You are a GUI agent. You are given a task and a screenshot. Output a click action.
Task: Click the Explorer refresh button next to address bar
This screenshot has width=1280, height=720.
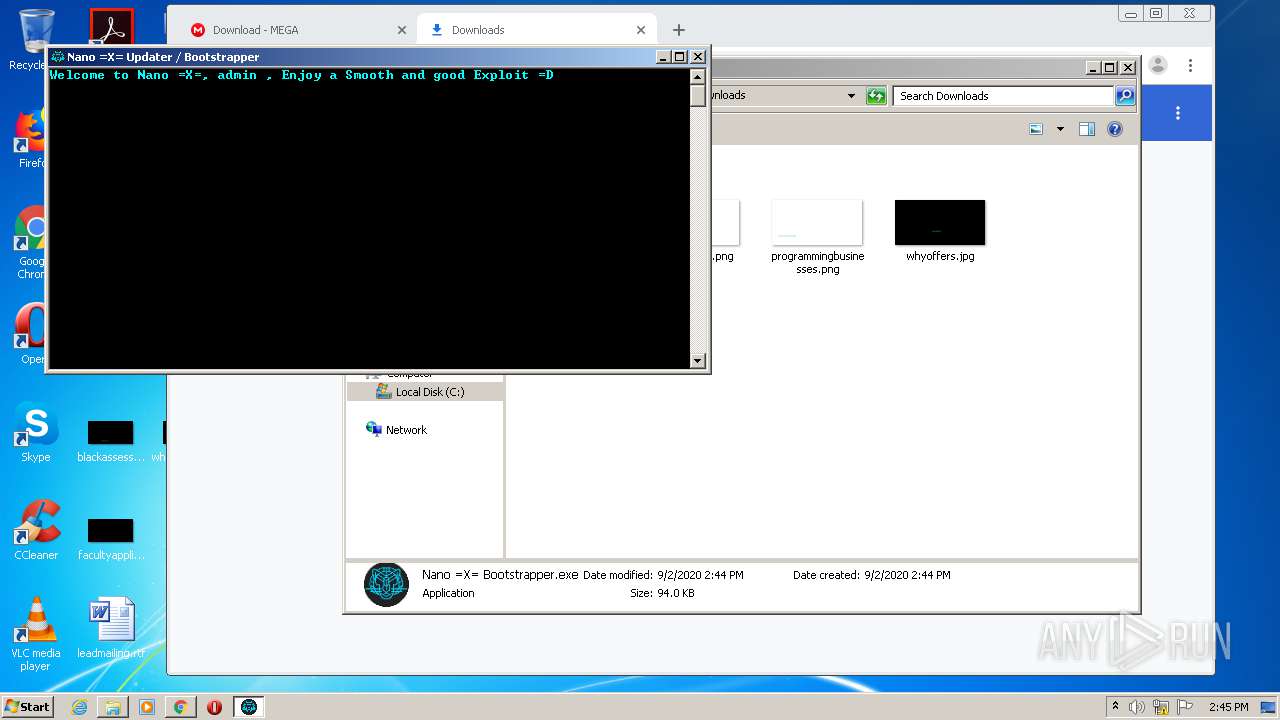click(876, 96)
